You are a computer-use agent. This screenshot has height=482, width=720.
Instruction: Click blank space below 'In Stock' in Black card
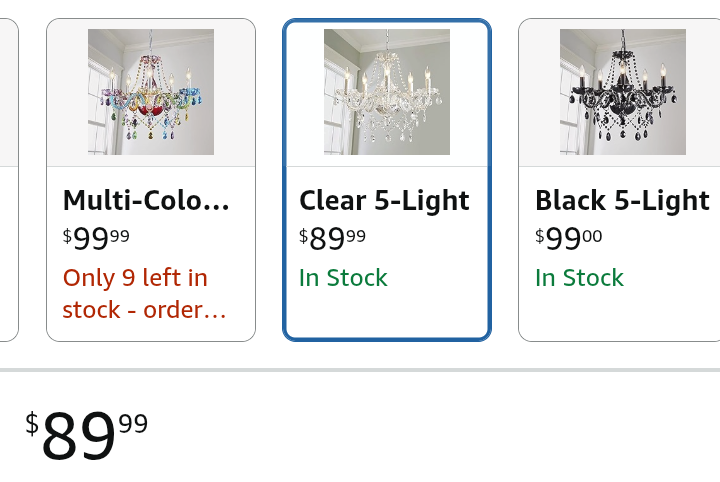point(620,316)
